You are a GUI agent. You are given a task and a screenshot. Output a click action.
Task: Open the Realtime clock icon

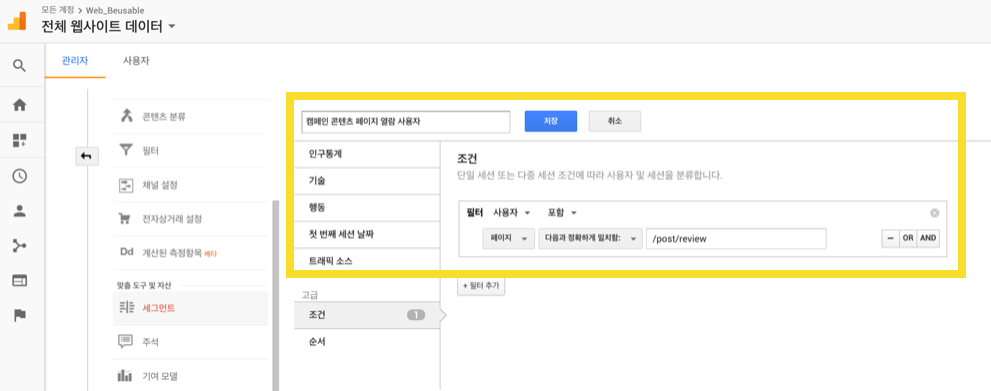tap(20, 176)
